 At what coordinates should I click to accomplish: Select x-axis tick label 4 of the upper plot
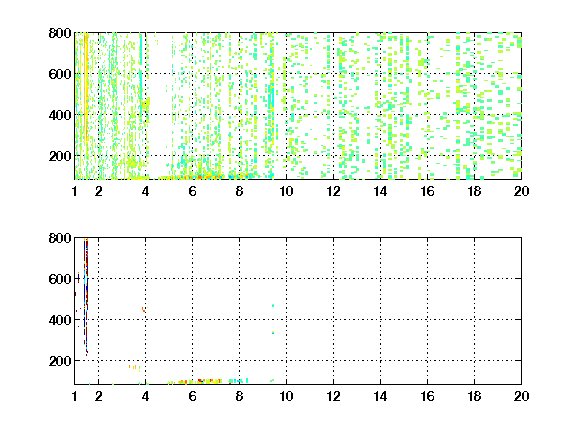[145, 191]
